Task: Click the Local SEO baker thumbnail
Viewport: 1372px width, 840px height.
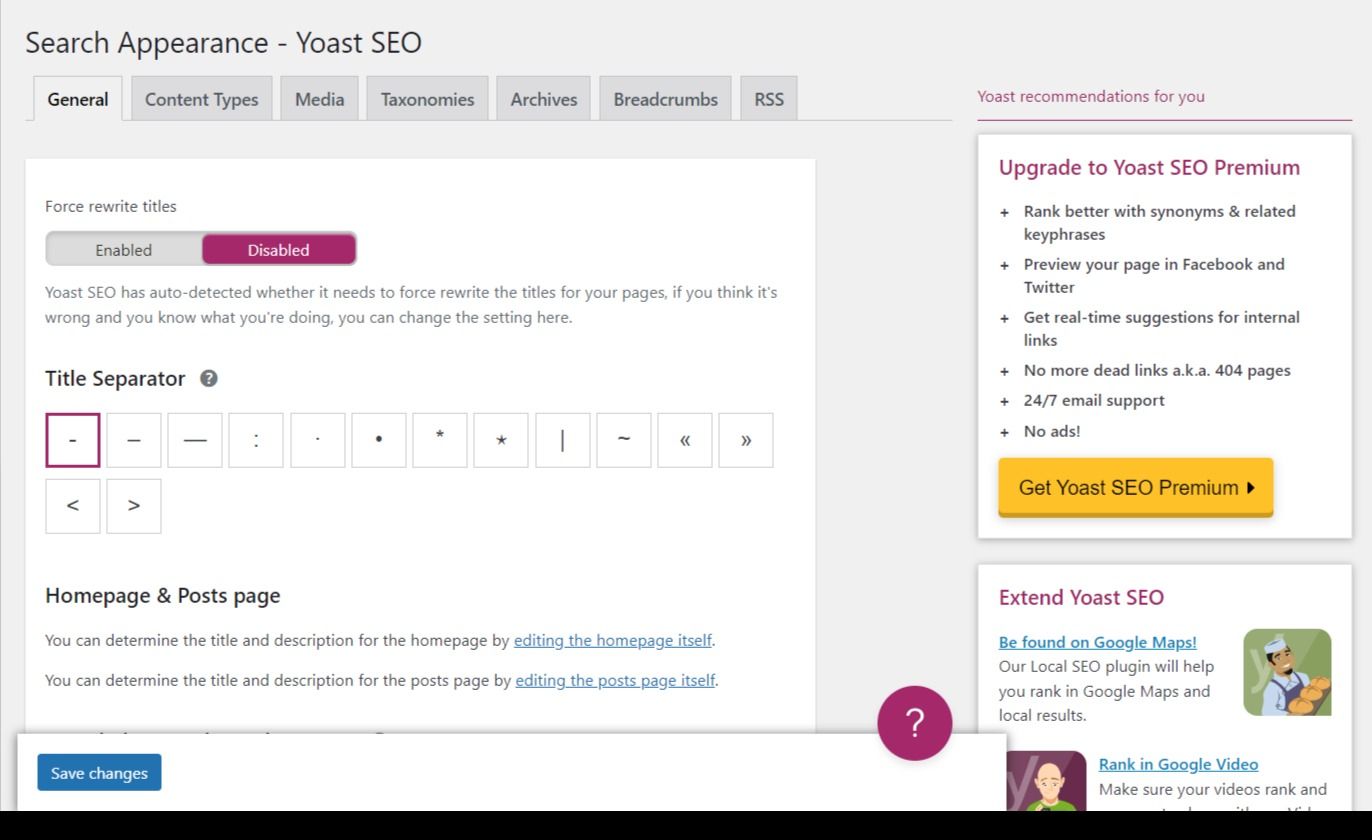Action: 1288,672
